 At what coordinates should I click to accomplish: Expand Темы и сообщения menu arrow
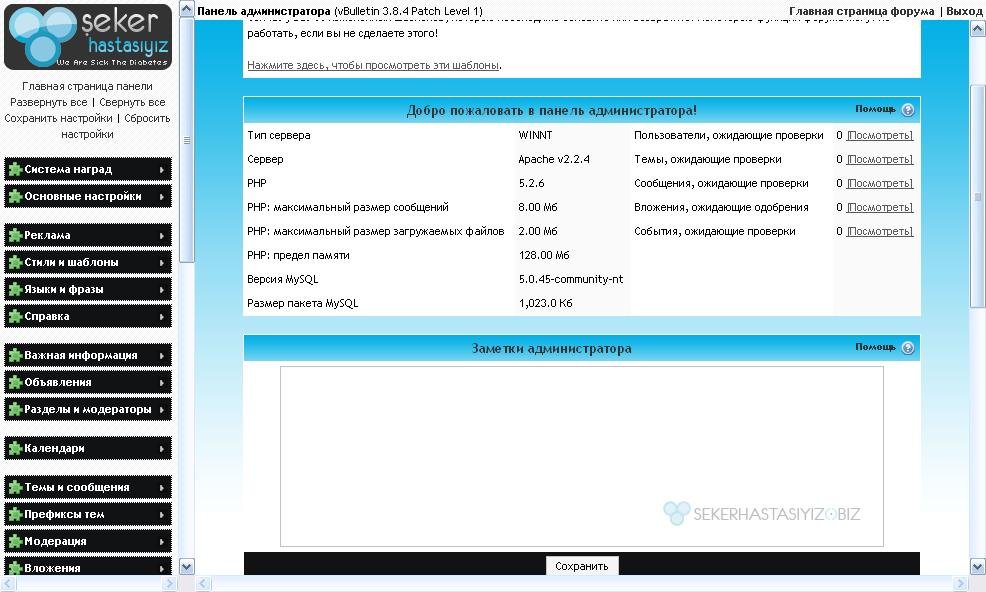pos(162,488)
